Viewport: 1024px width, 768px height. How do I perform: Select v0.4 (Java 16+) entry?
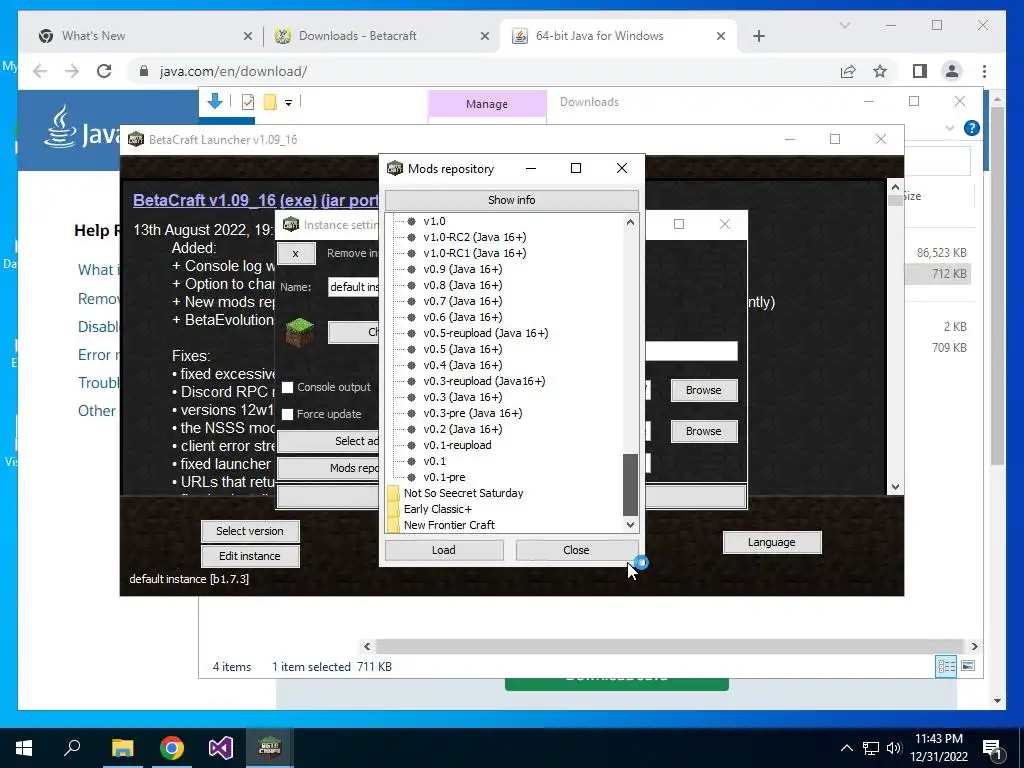coord(463,365)
